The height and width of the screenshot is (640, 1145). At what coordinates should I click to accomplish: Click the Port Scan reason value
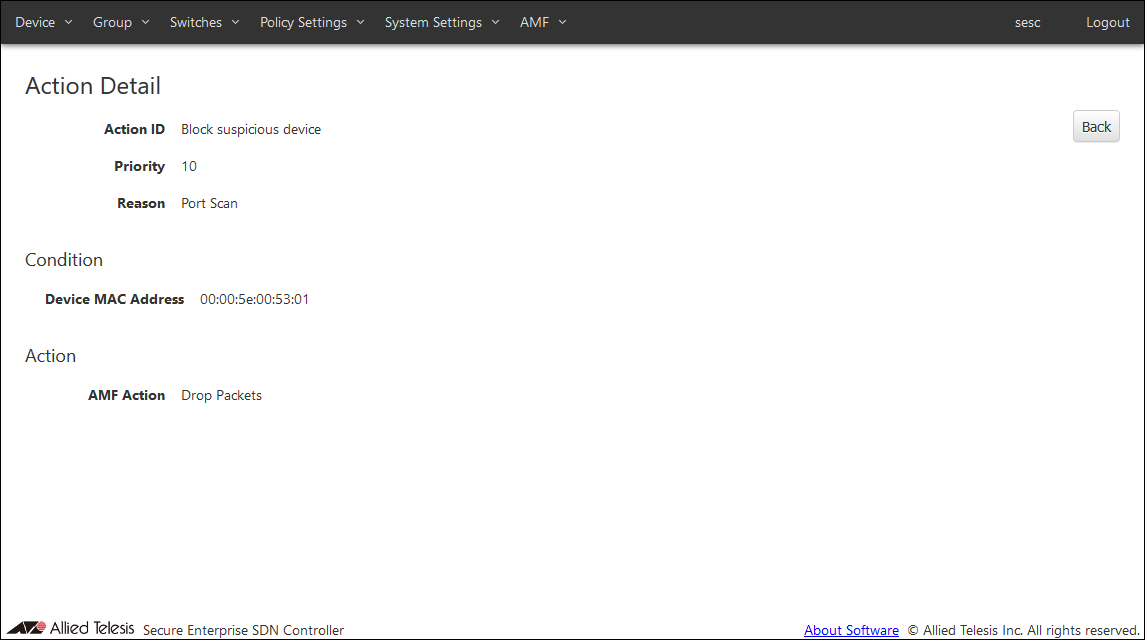pyautogui.click(x=209, y=203)
